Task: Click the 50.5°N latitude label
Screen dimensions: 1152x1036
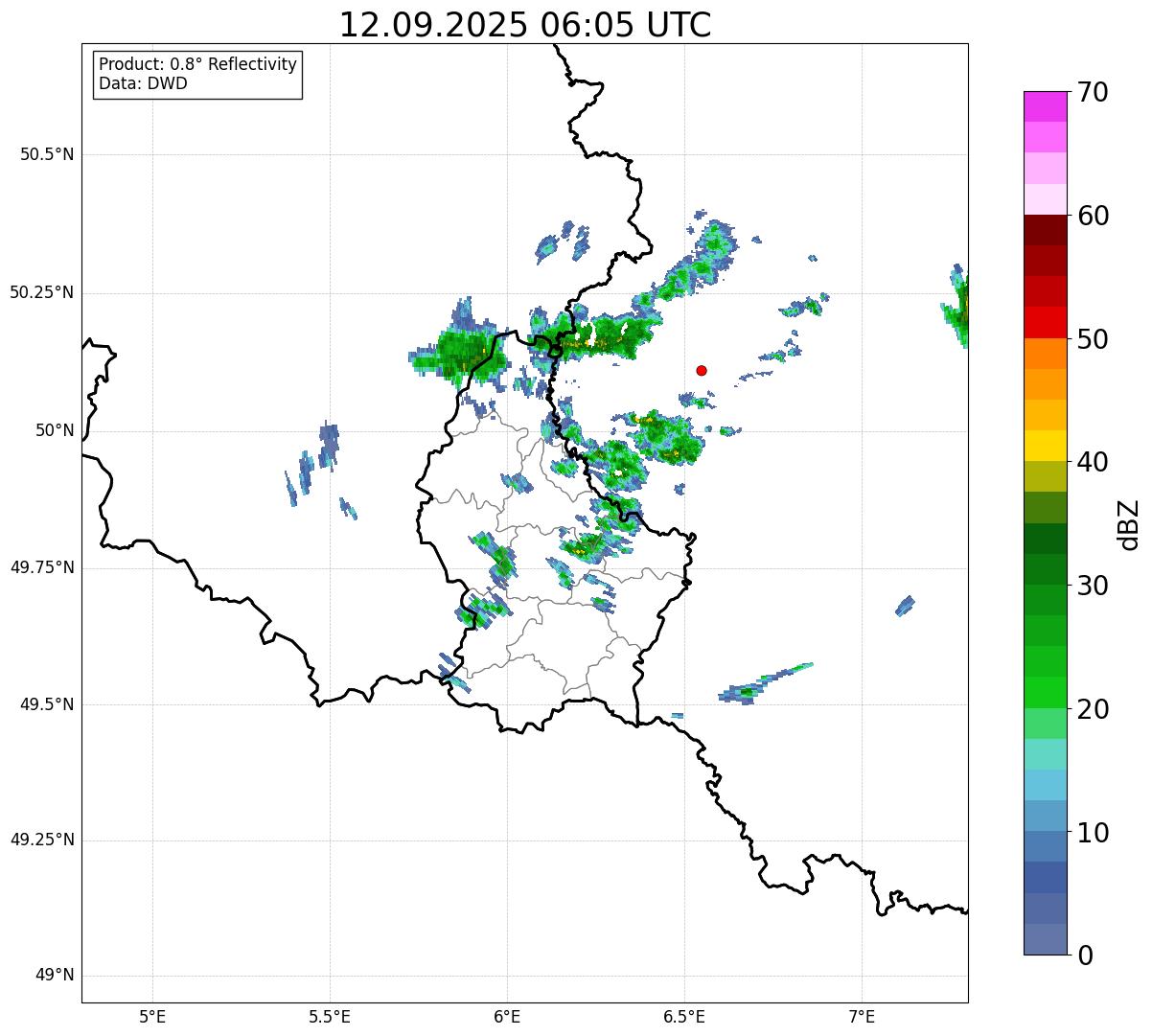Action: click(x=47, y=154)
